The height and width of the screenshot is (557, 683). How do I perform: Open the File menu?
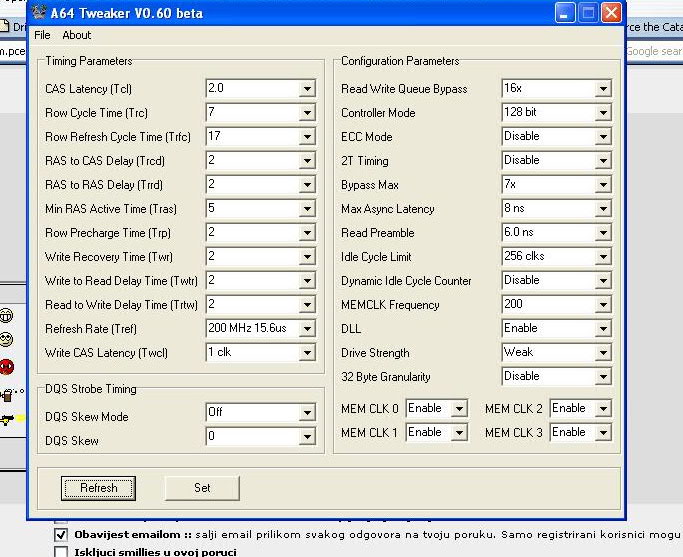(42, 35)
